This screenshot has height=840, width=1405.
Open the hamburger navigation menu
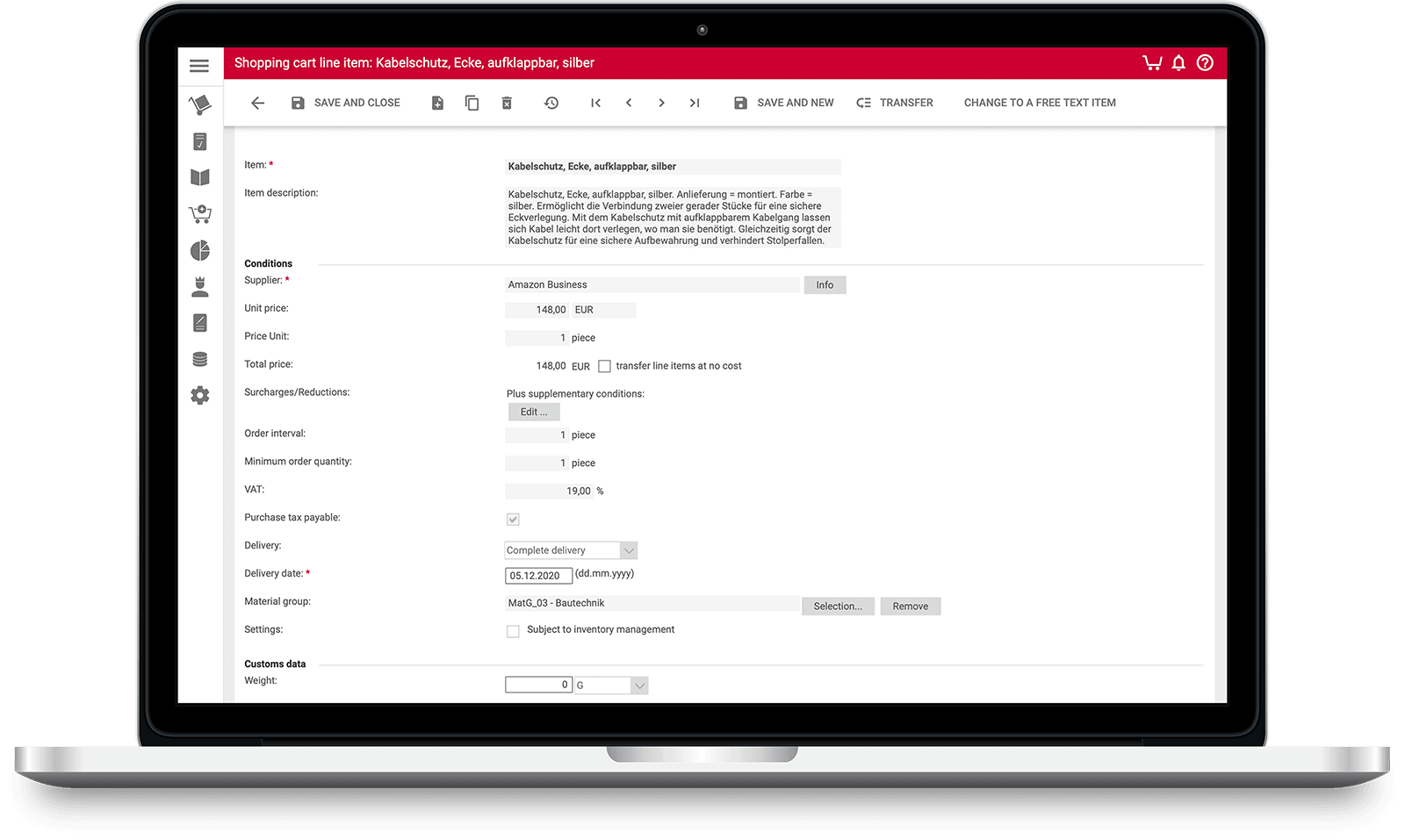pos(199,66)
